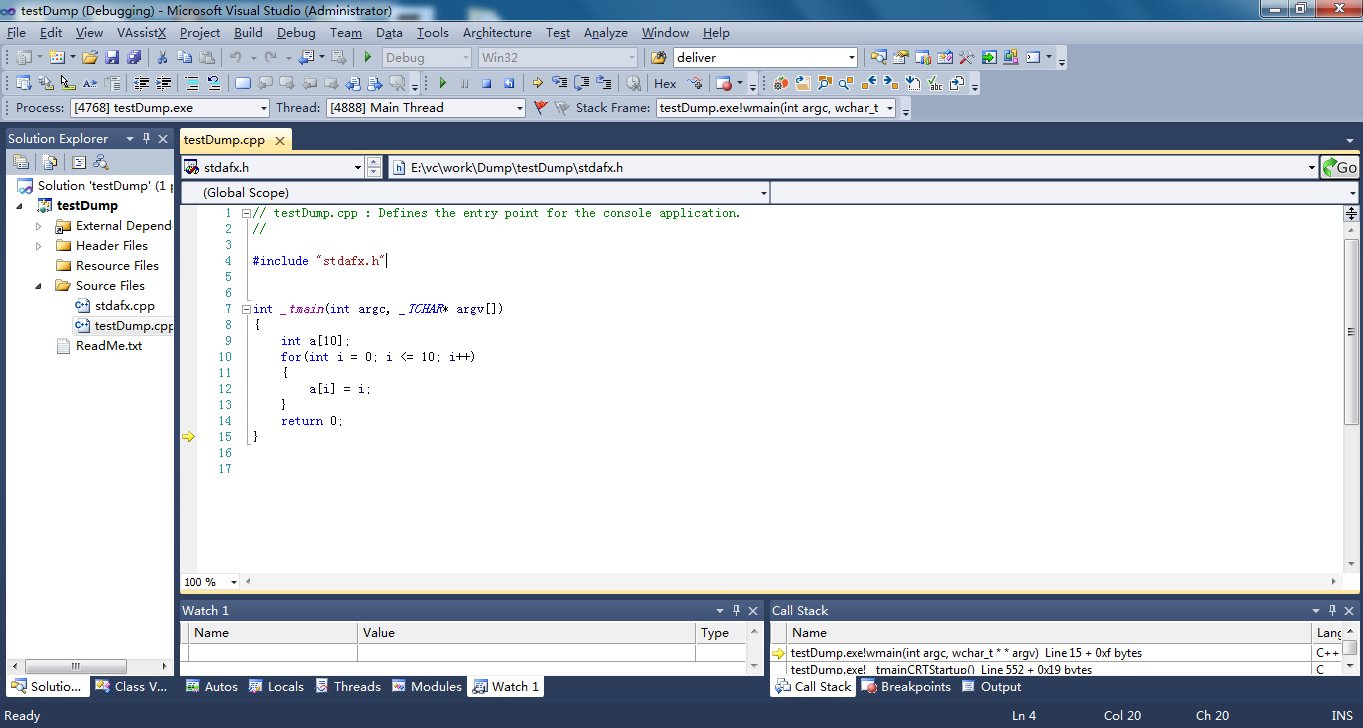The height and width of the screenshot is (728, 1363).
Task: Click the Add New Item icon
Action: pyautogui.click(x=56, y=57)
